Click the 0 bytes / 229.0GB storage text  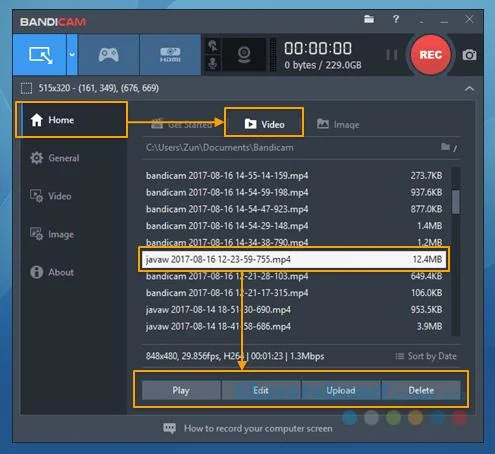pyautogui.click(x=323, y=65)
